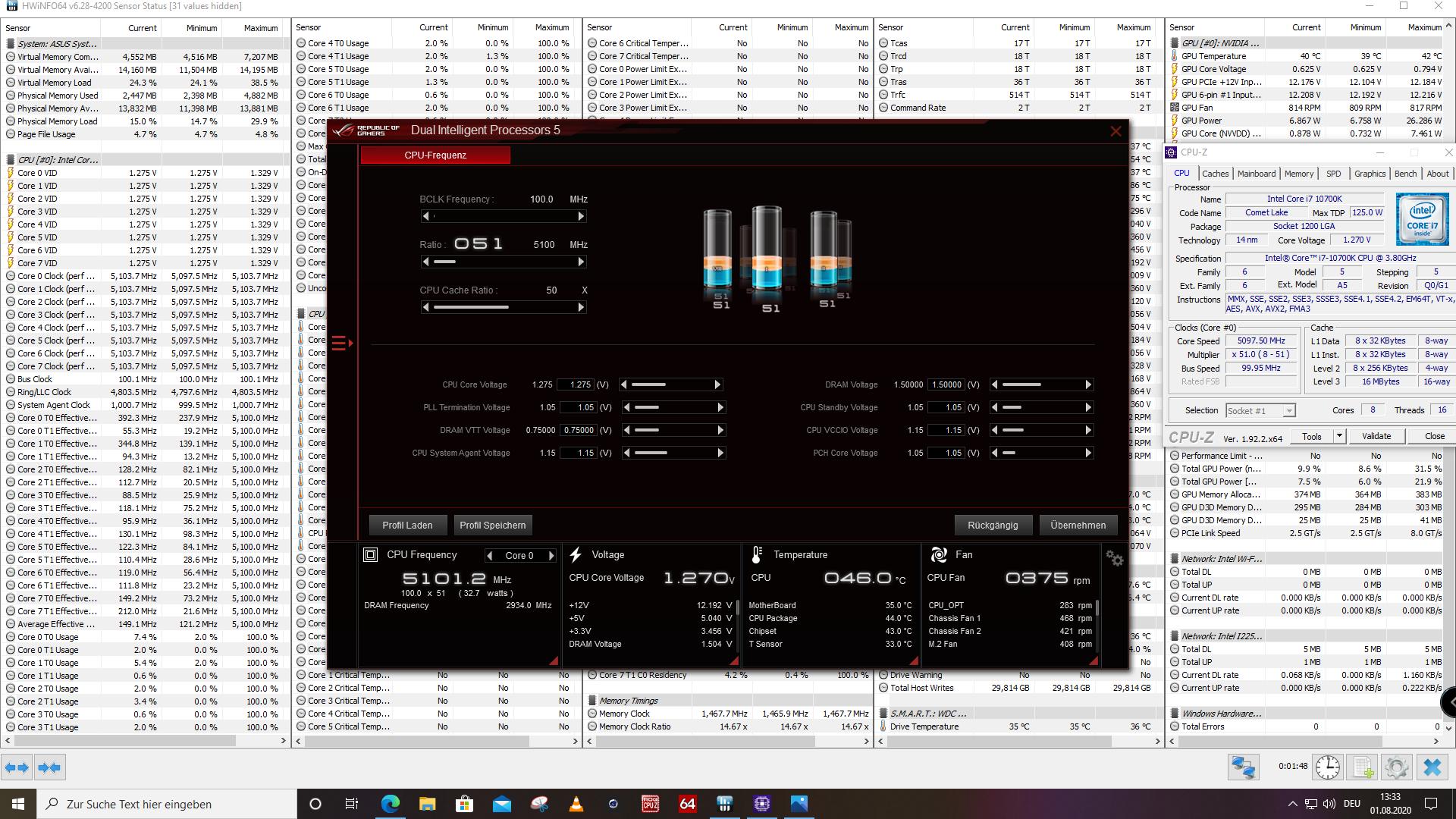Screen dimensions: 1456x819
Task: Click the Close button in CPU-Z
Action: pyautogui.click(x=1435, y=436)
